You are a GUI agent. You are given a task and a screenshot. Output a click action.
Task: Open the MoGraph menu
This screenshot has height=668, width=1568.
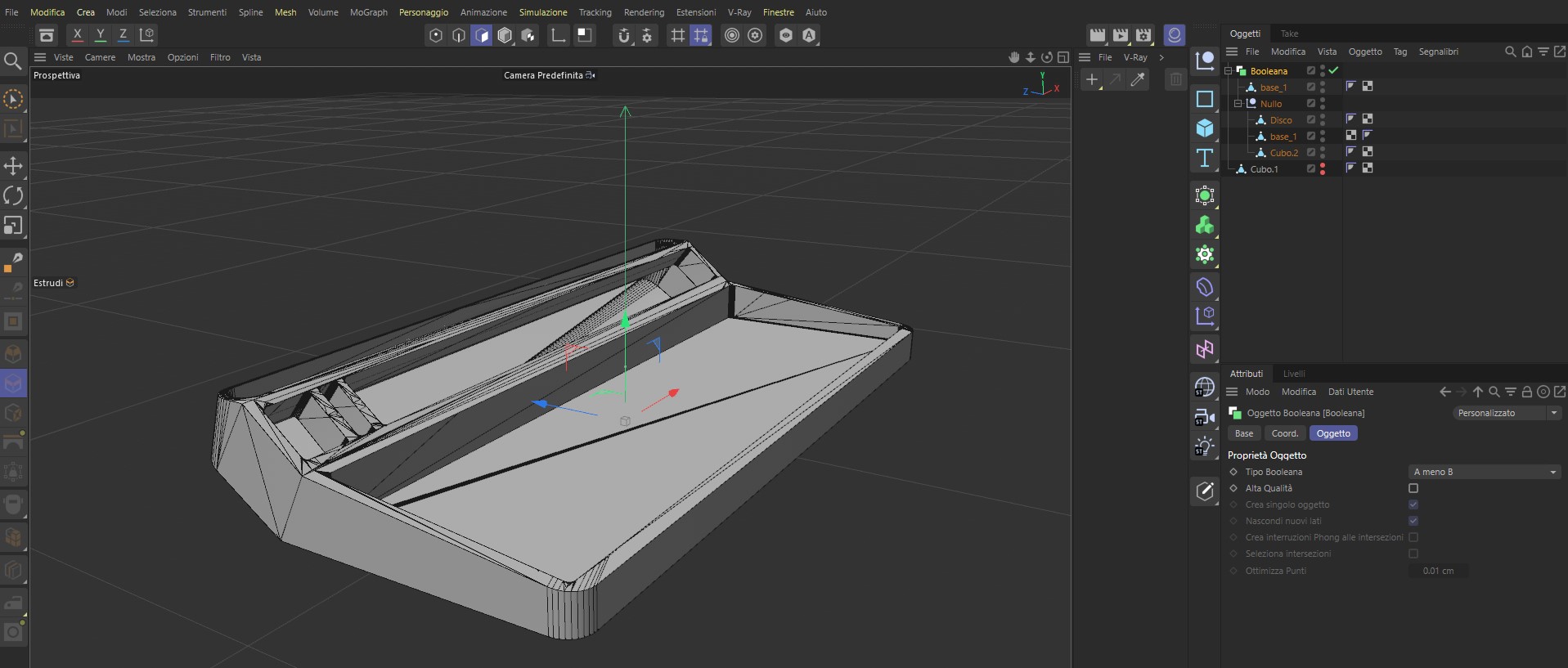click(x=369, y=12)
